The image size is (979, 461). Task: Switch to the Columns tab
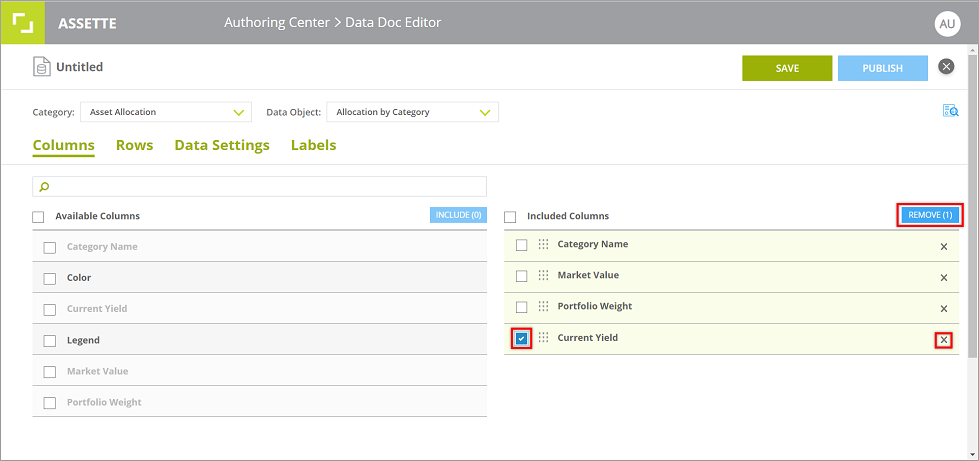click(x=64, y=146)
